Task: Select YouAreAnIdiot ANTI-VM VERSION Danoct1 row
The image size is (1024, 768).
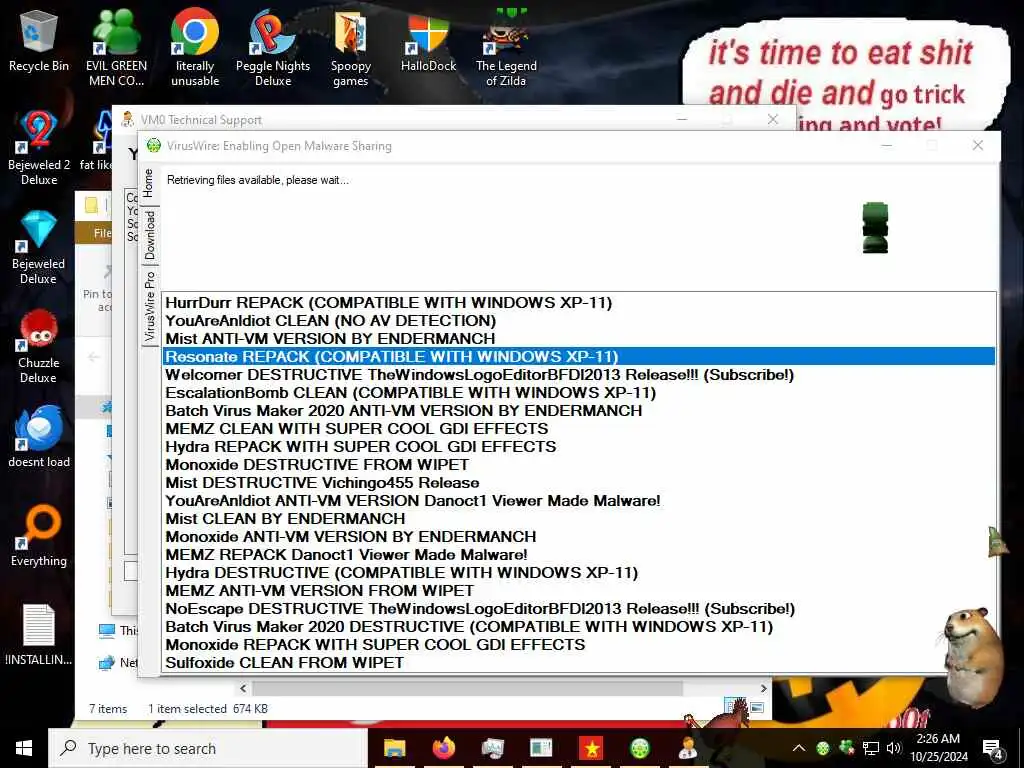Action: click(578, 501)
